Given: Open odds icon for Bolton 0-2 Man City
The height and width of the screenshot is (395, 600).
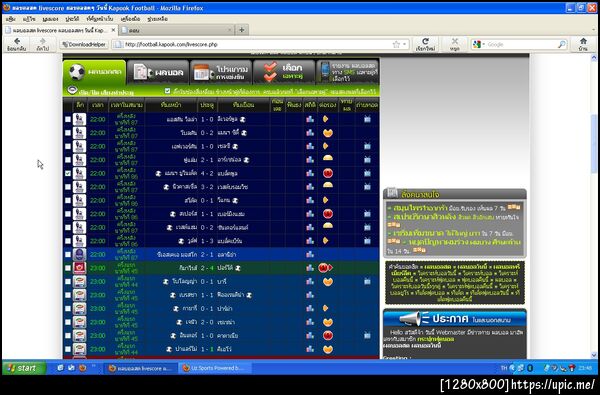Looking at the screenshot, I should (328, 133).
